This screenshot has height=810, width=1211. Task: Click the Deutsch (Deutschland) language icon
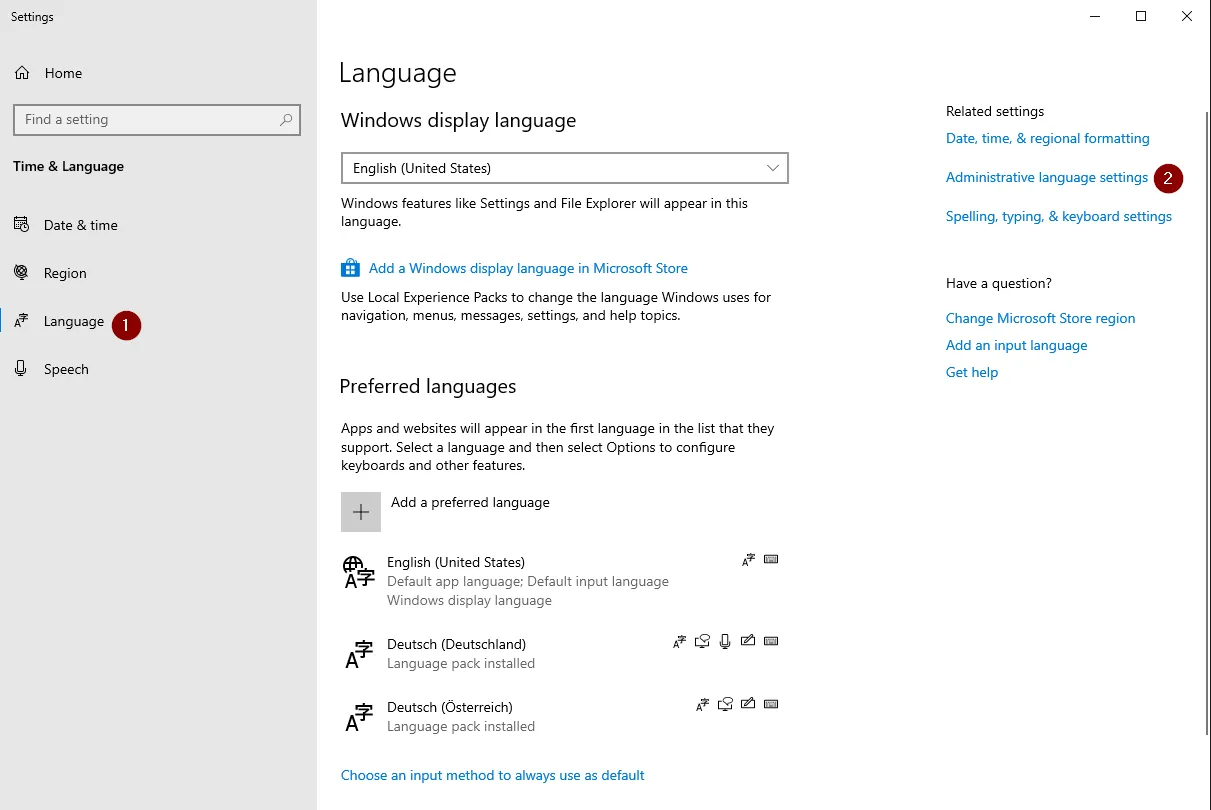(359, 654)
